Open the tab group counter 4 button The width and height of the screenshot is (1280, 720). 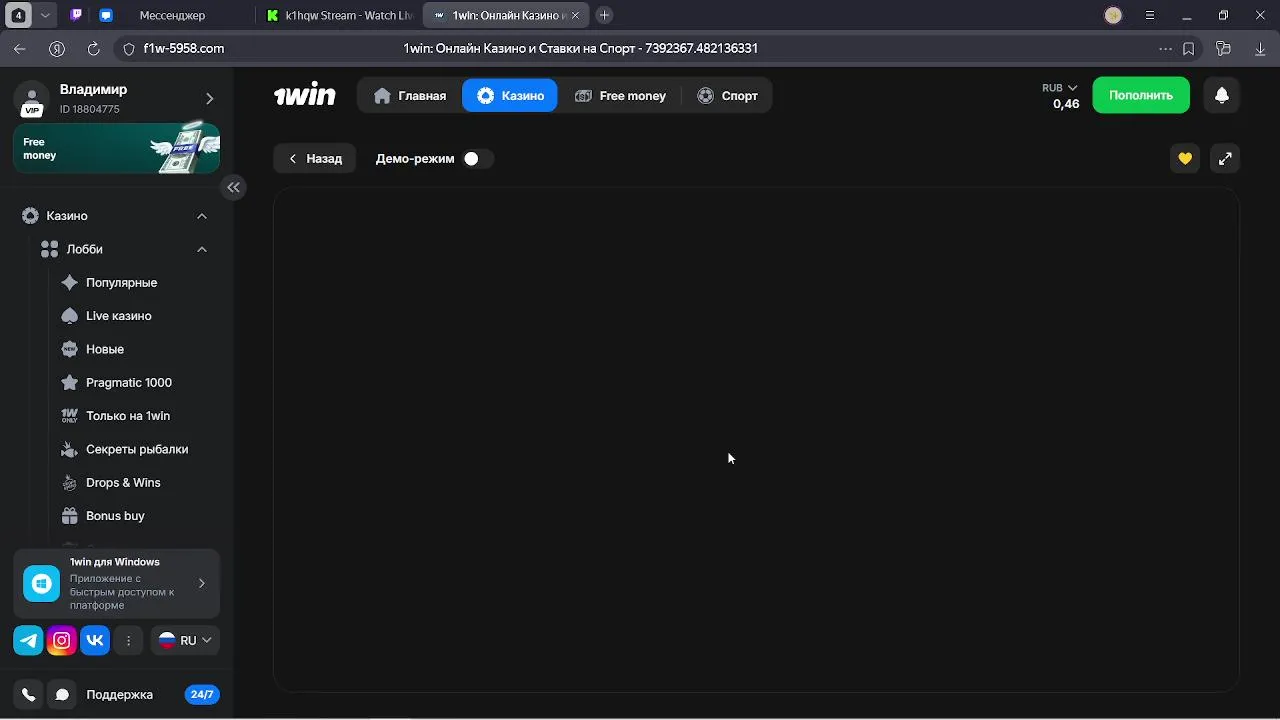pos(18,15)
